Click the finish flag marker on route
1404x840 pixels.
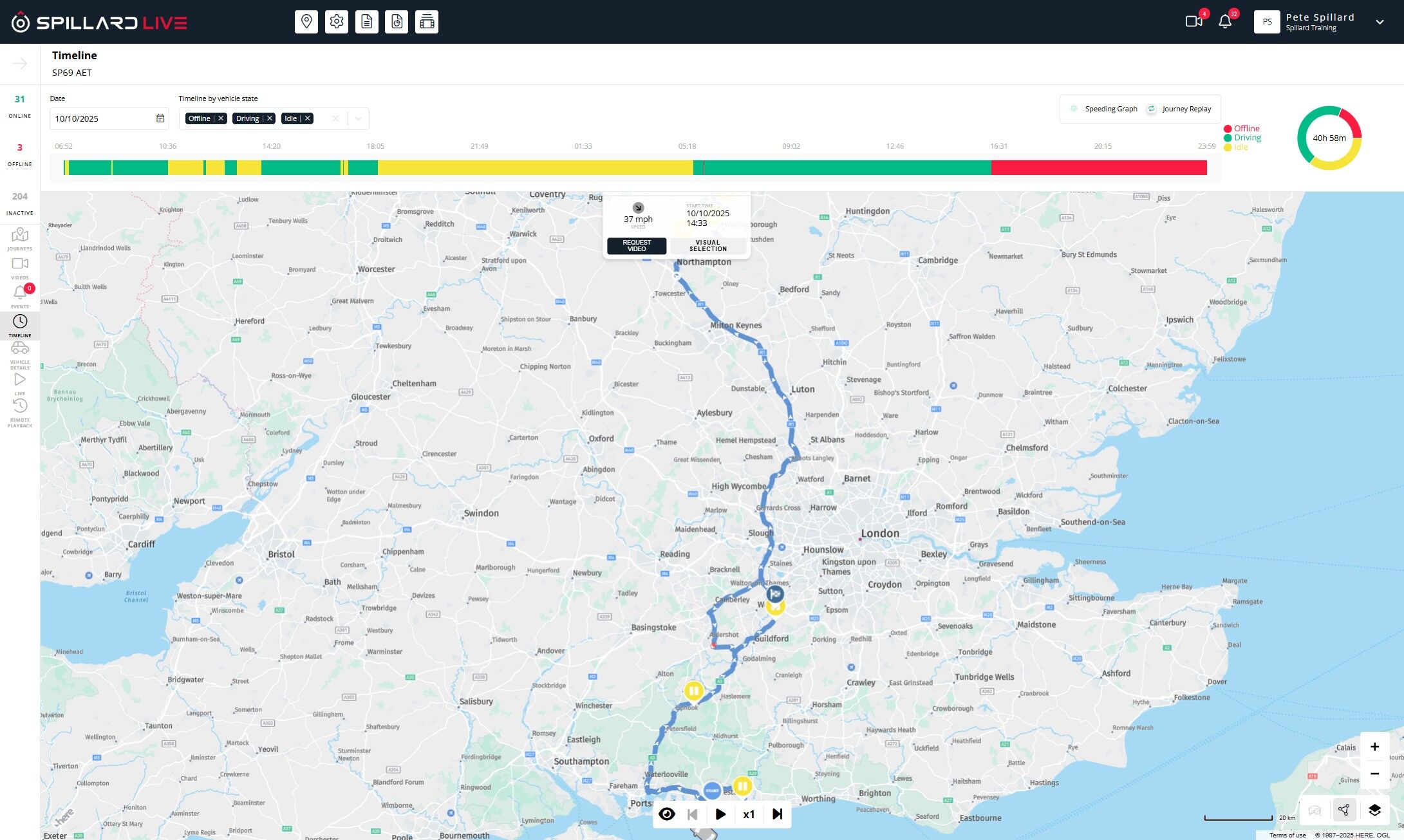click(x=775, y=593)
